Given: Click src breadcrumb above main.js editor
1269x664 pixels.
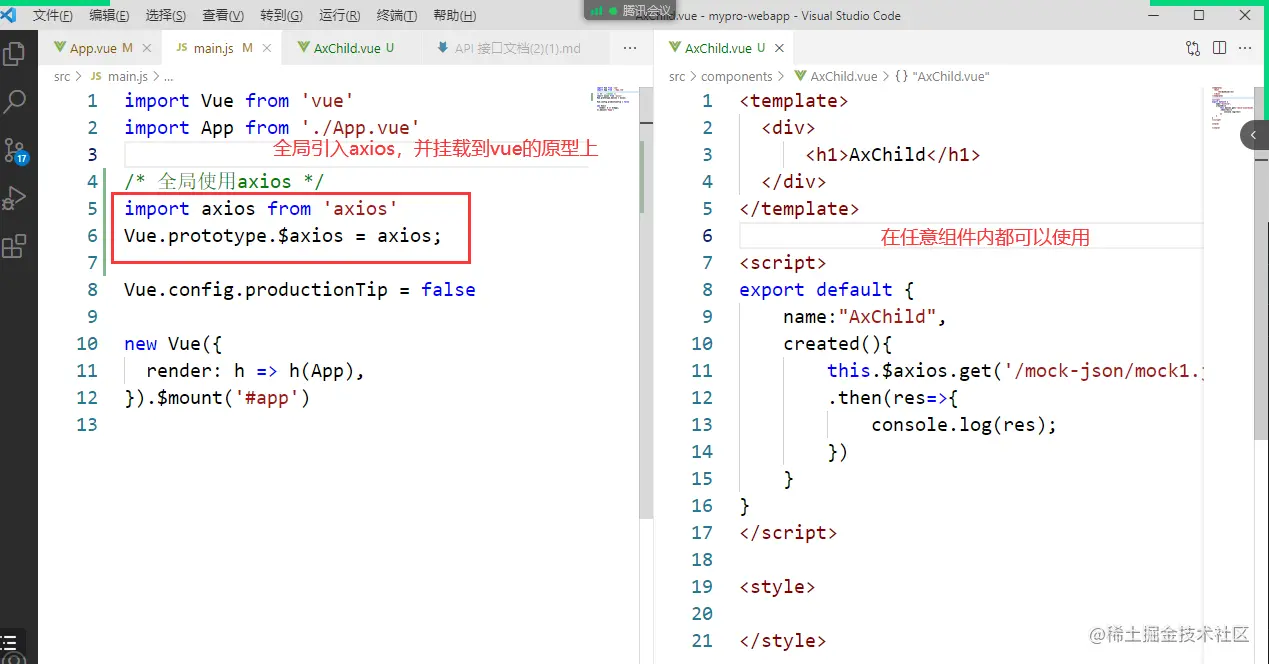Looking at the screenshot, I should tap(62, 76).
